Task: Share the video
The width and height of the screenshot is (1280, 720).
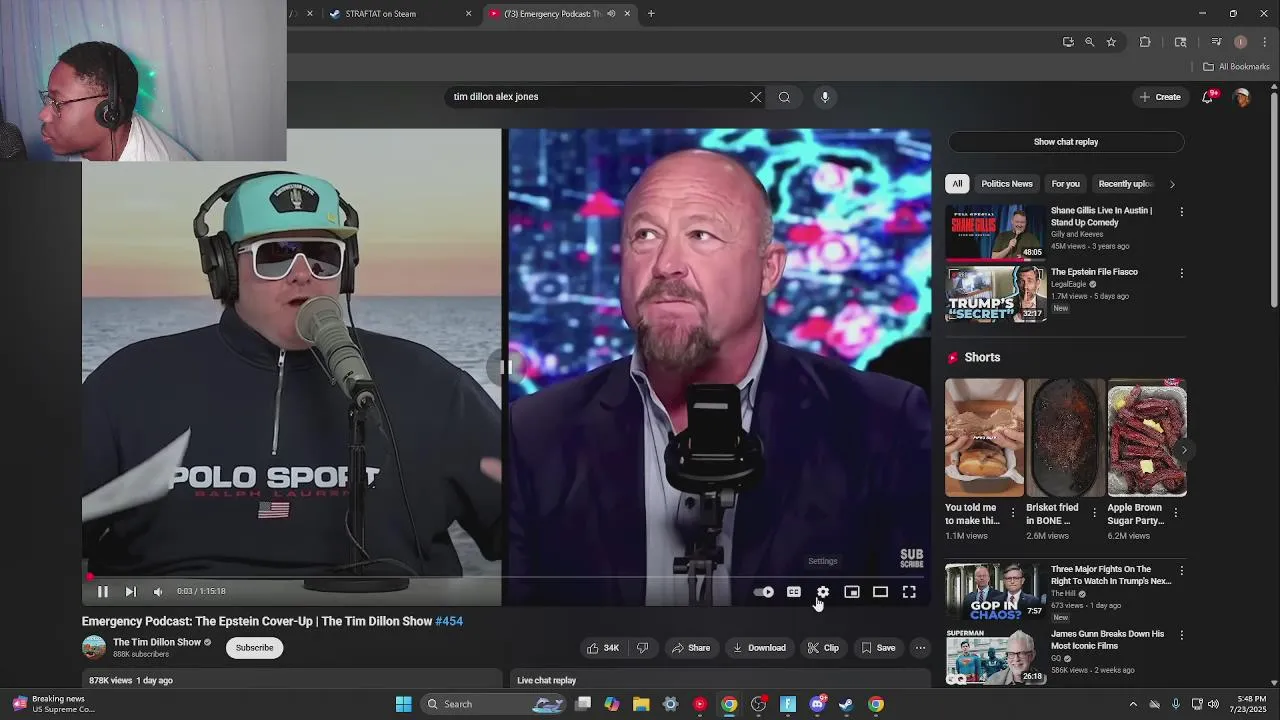Action: point(691,648)
